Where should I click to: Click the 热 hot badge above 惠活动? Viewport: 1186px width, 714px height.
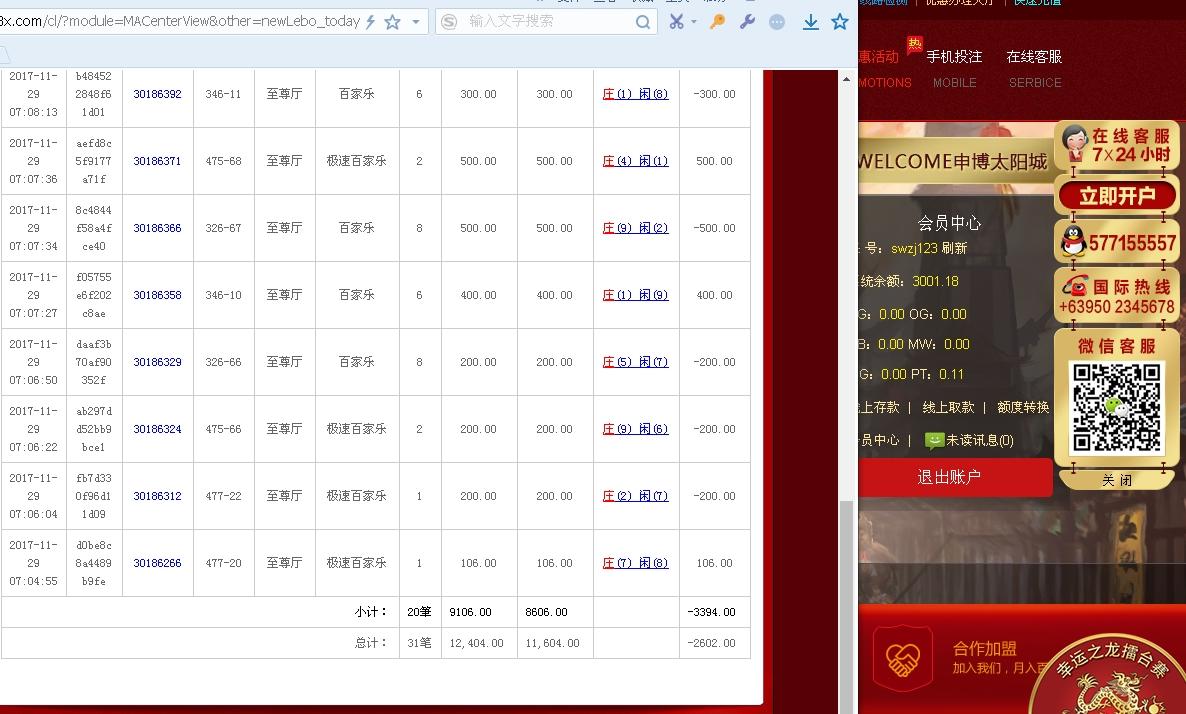point(915,44)
